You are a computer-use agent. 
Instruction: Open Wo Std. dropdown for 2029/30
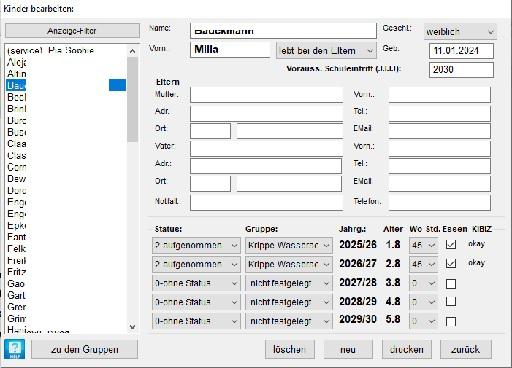coord(423,321)
